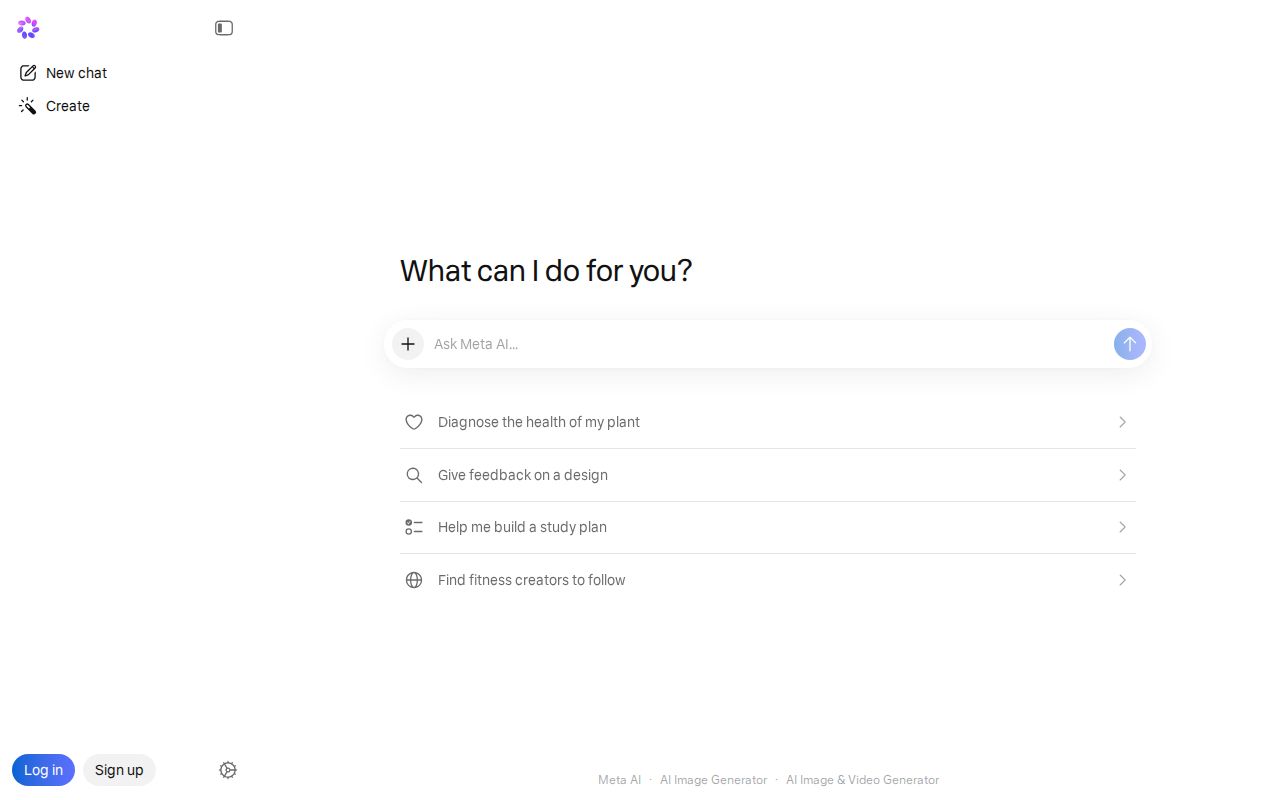
Task: Click the plus attachment icon
Action: point(408,344)
